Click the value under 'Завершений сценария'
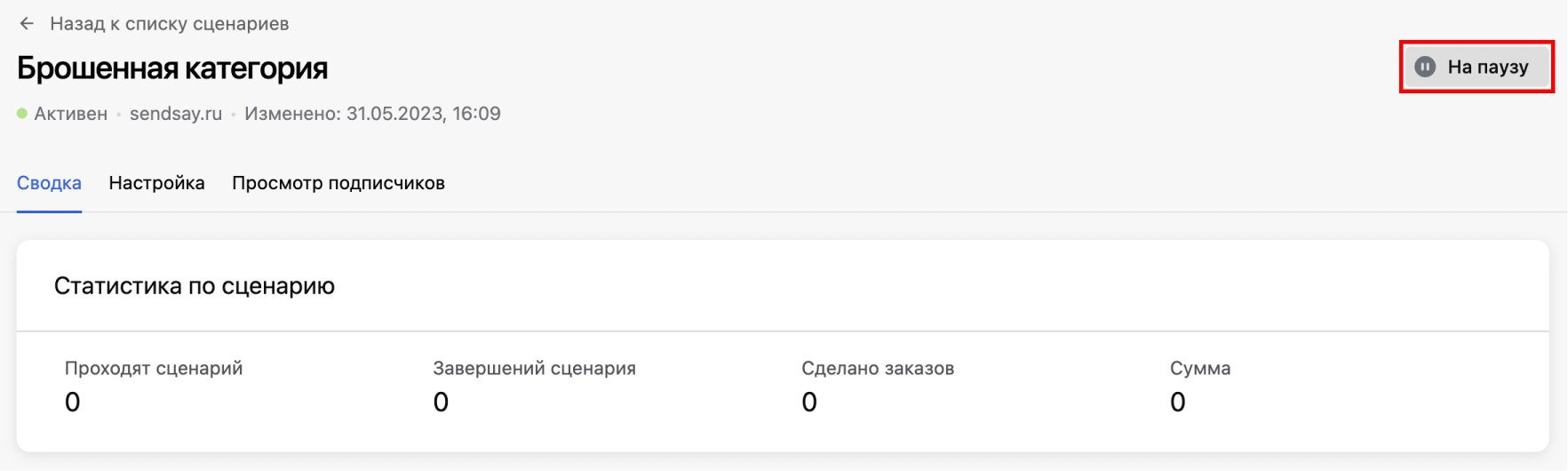 point(441,403)
